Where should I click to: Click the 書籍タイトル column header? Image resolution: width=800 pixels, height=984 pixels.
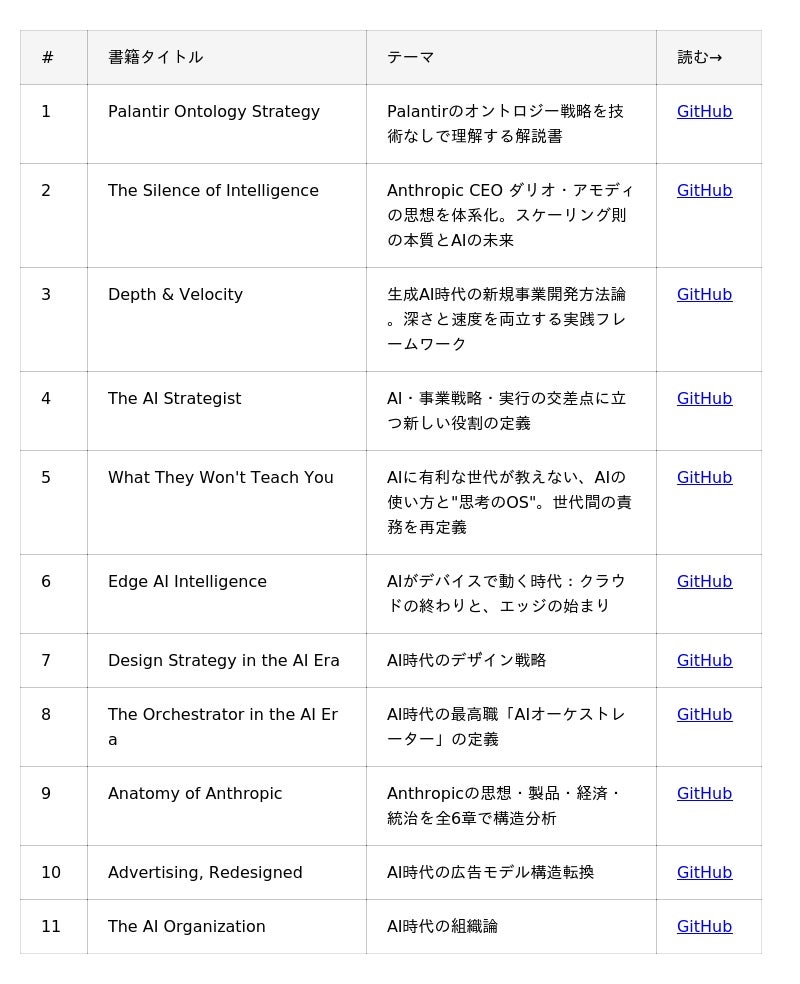[156, 57]
